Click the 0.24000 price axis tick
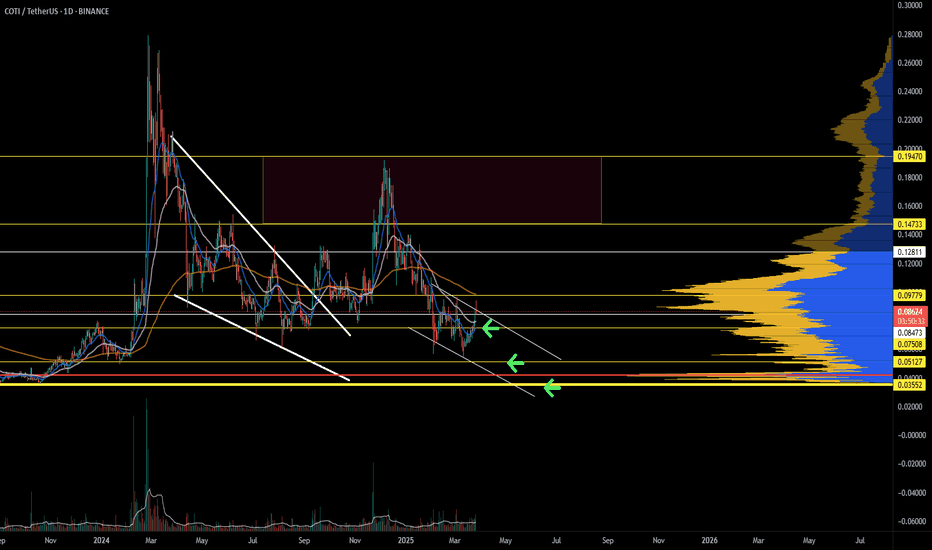The width and height of the screenshot is (932, 550). pos(909,92)
